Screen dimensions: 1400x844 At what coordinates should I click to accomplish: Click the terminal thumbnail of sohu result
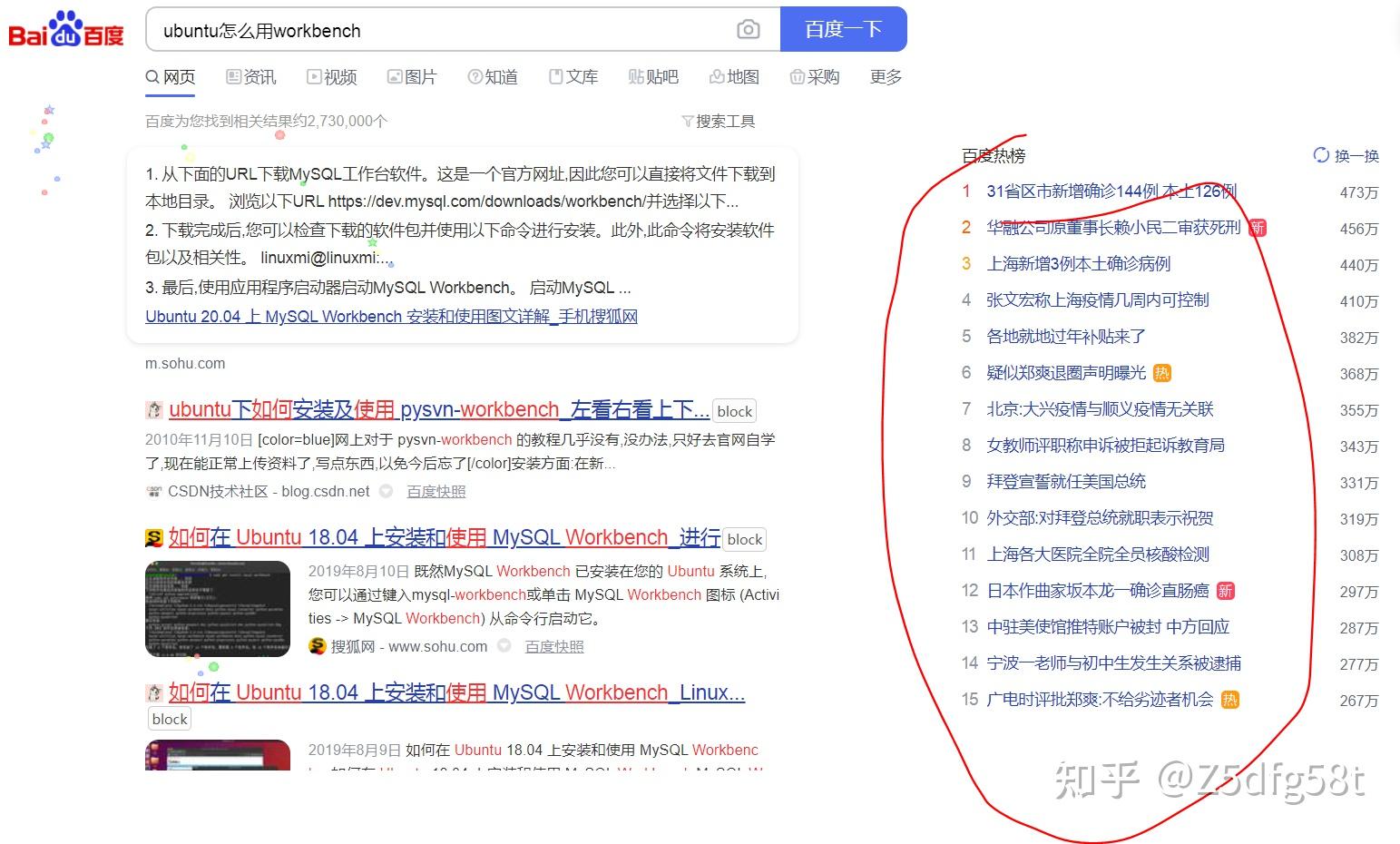coord(218,609)
